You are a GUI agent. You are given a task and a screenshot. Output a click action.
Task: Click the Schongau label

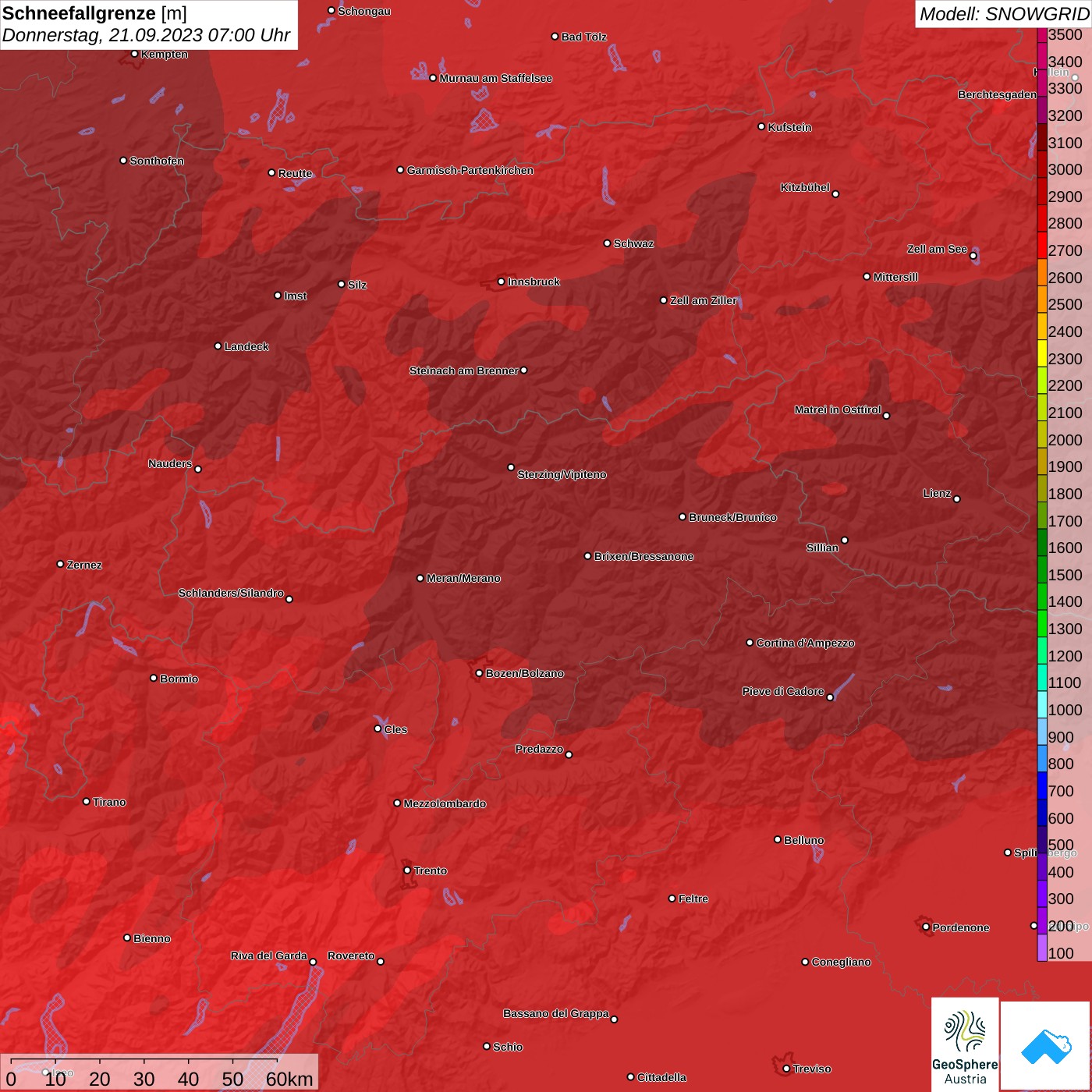(364, 11)
